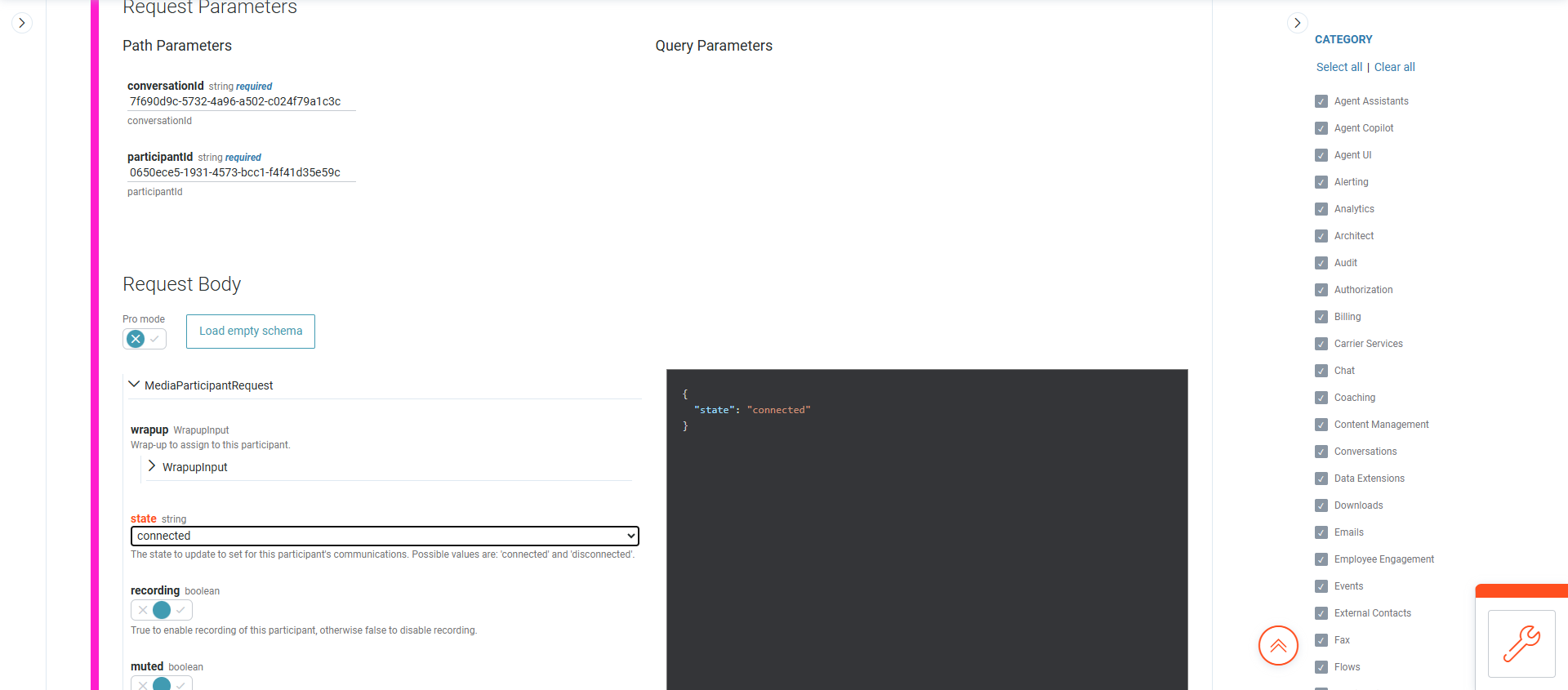1568x690 pixels.
Task: Click the "connected" value in JSON preview
Action: (x=778, y=410)
